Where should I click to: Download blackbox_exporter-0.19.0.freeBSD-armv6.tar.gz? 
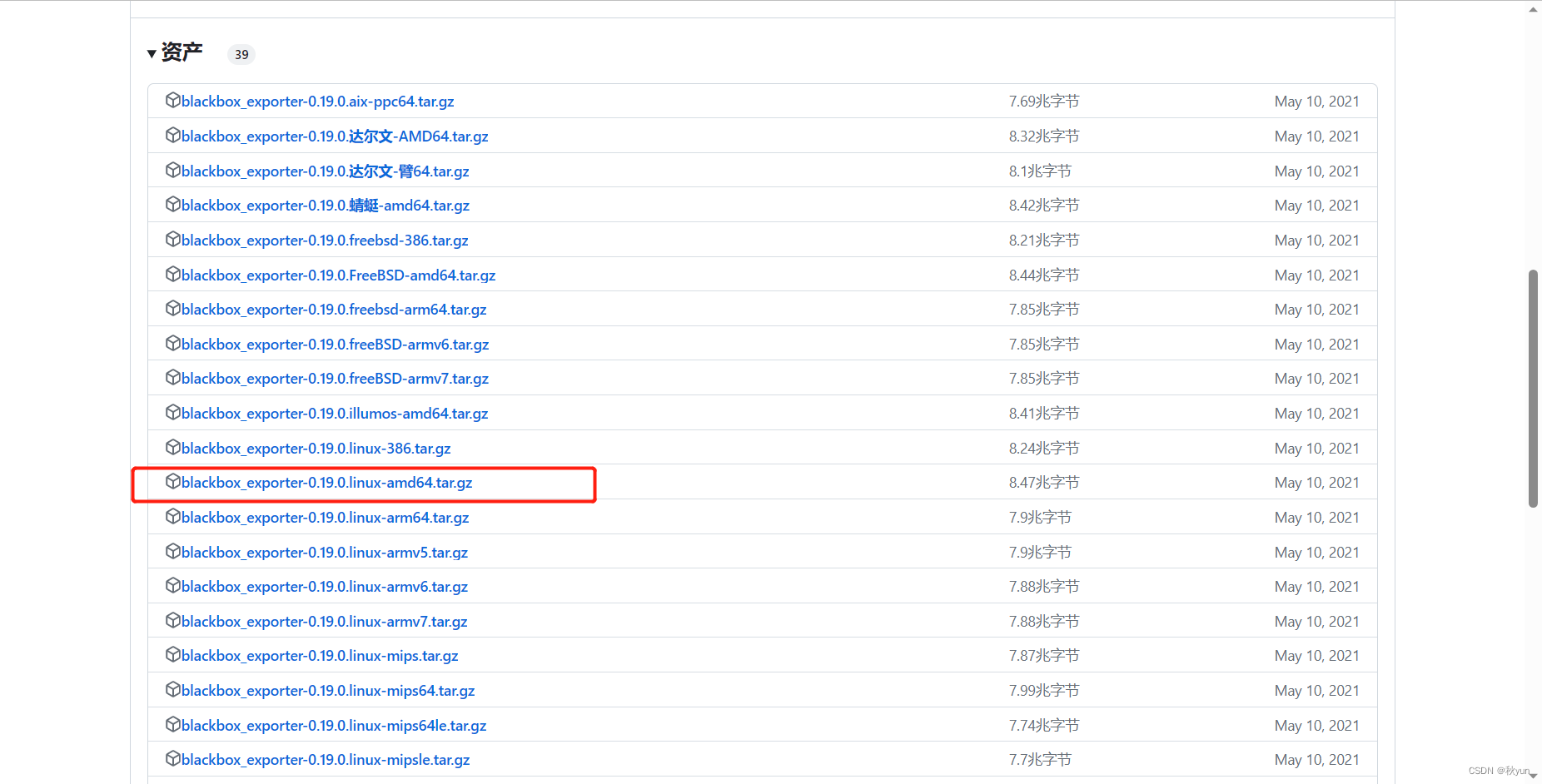coord(336,345)
